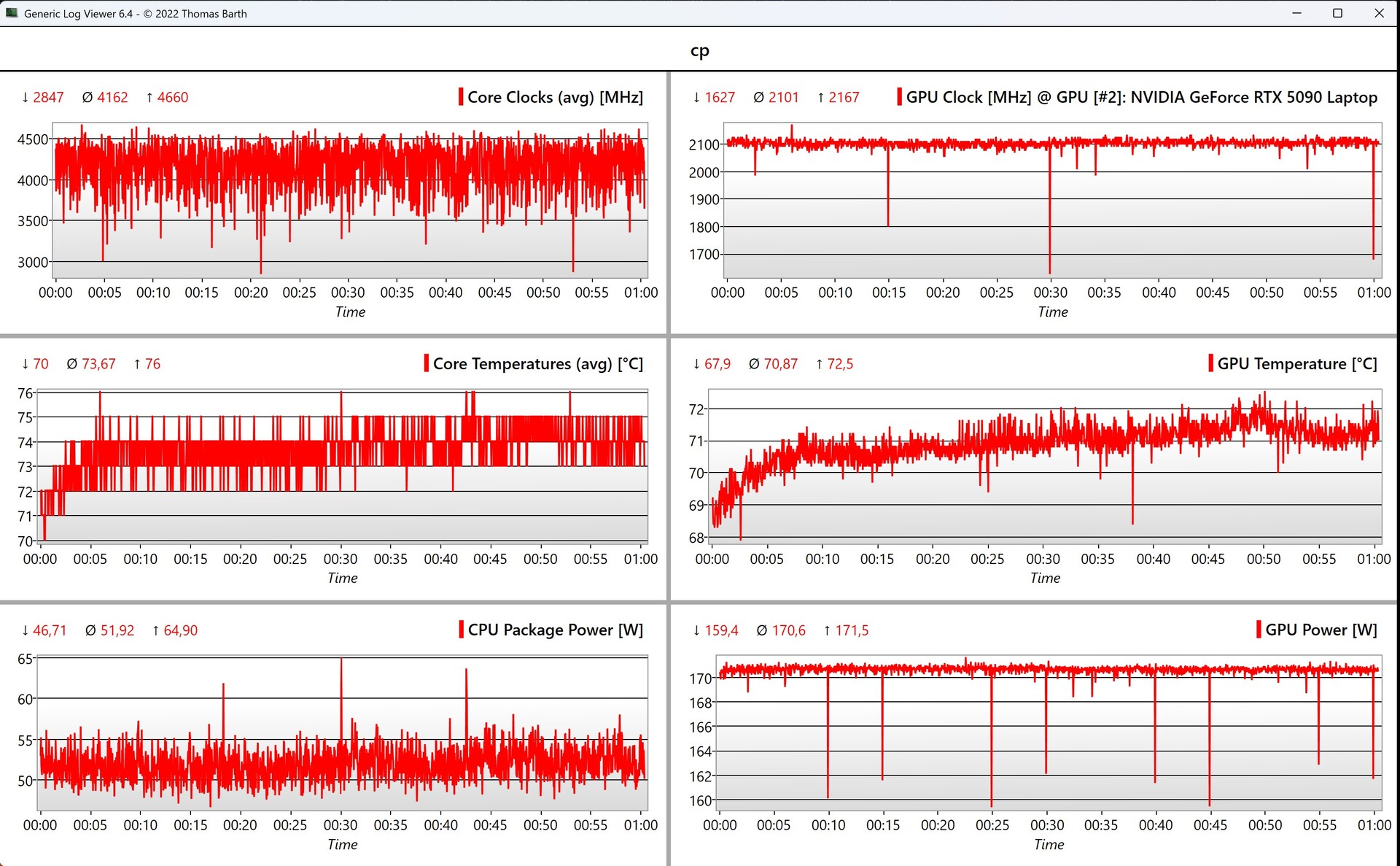Click the Core Clocks maximum value 4660
Image resolution: width=1400 pixels, height=866 pixels.
pos(172,97)
